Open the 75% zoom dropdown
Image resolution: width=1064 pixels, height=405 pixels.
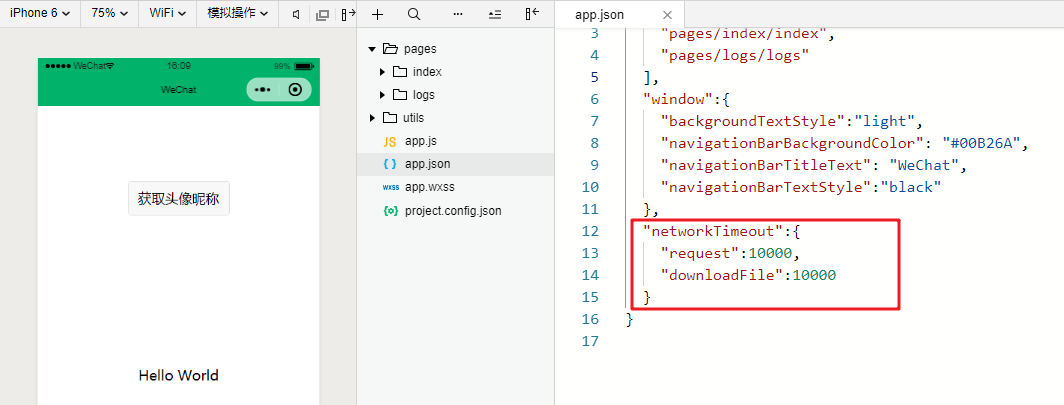[109, 14]
